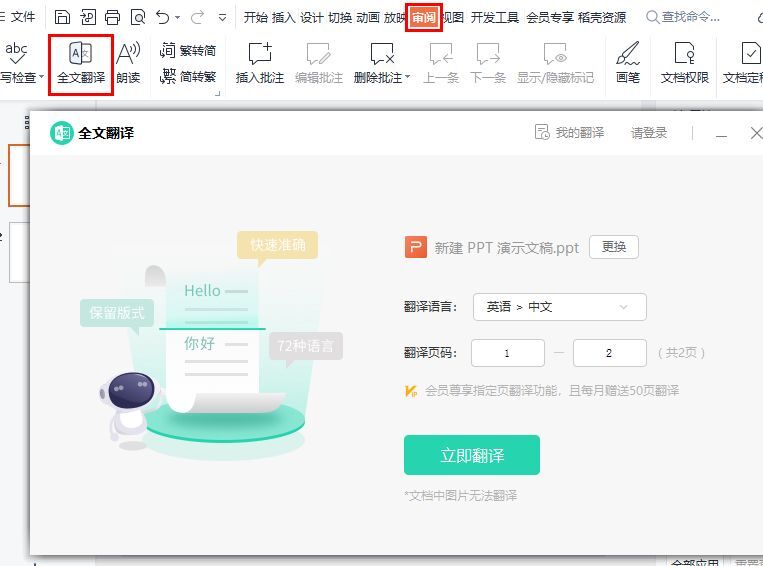The width and height of the screenshot is (763, 566).
Task: Click the 我的翻译 document icon
Action: pos(542,132)
